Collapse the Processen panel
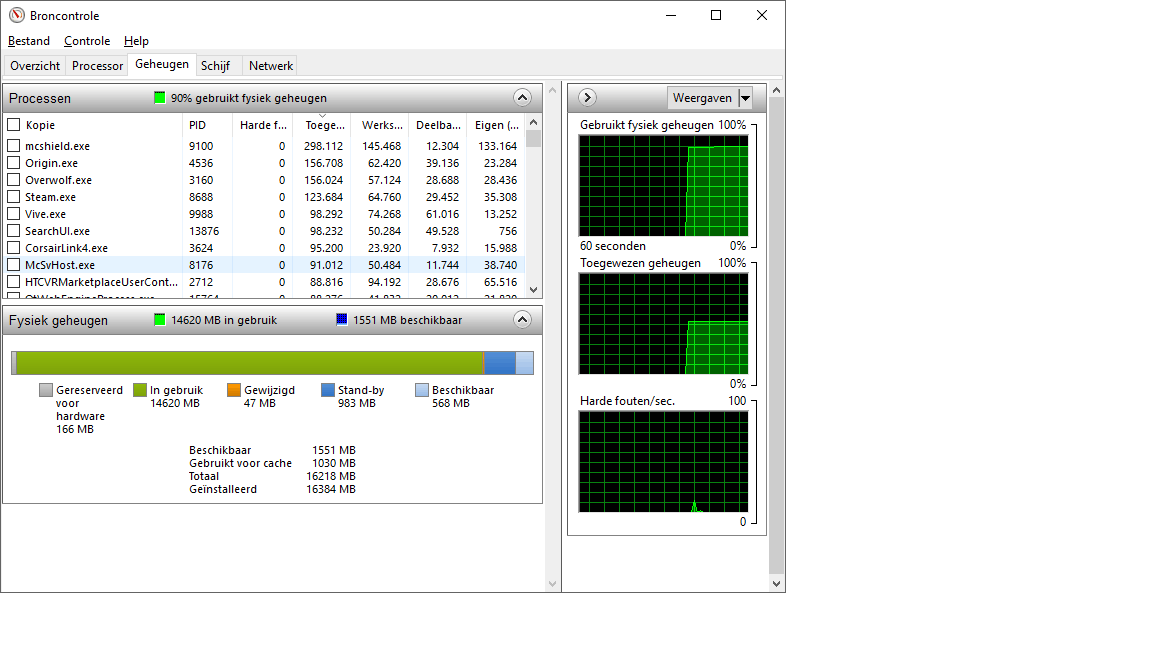Screen dimensions: 1152x648 pos(522,97)
